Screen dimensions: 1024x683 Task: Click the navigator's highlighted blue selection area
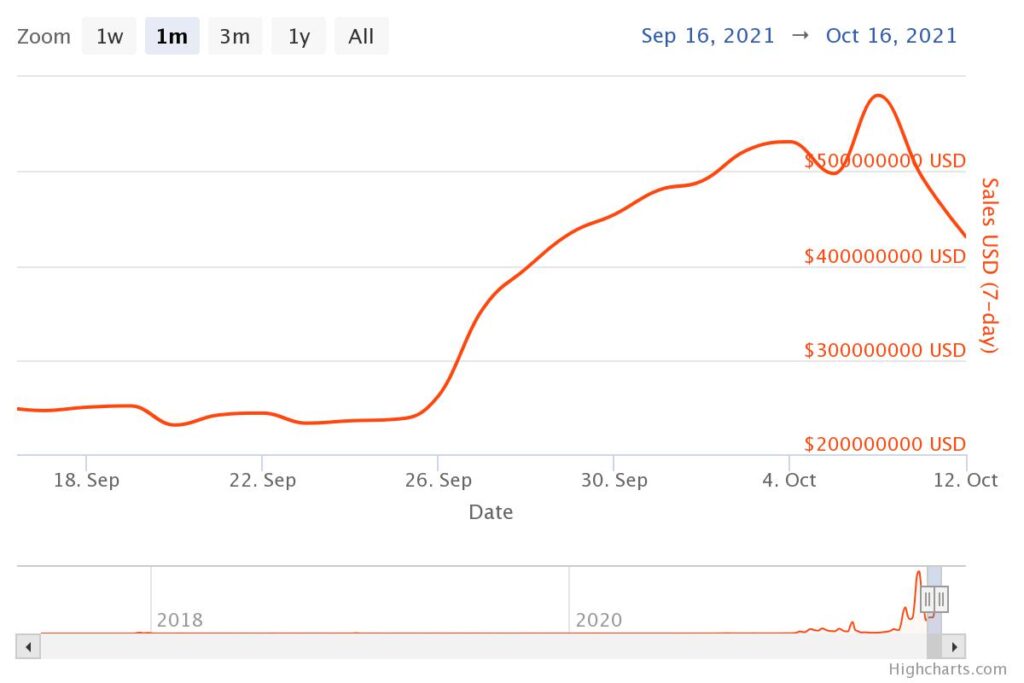[935, 599]
